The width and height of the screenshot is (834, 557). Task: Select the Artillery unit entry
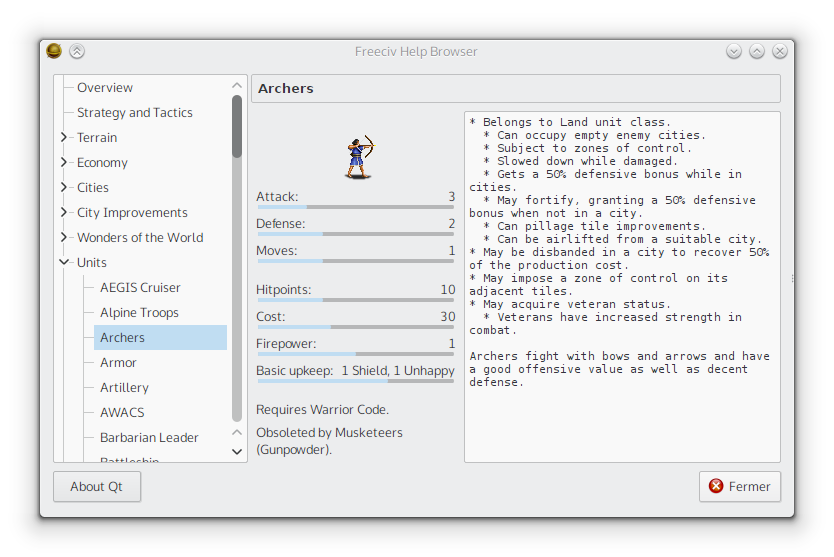click(124, 388)
